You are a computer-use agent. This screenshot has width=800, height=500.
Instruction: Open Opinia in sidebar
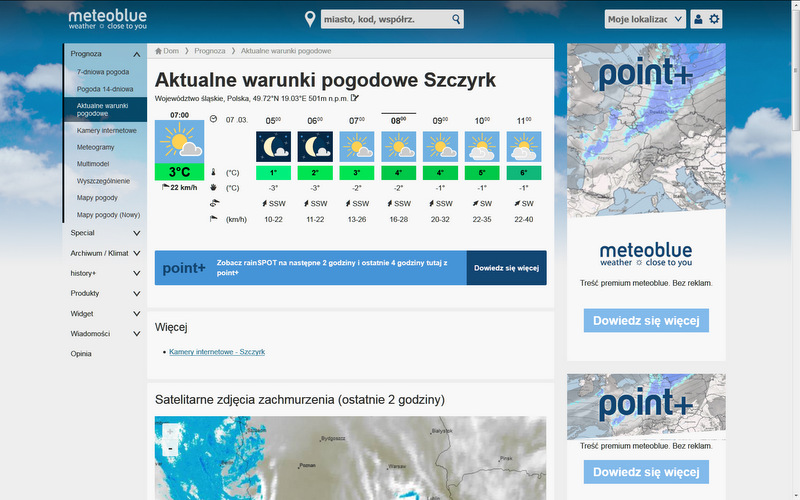click(x=81, y=354)
